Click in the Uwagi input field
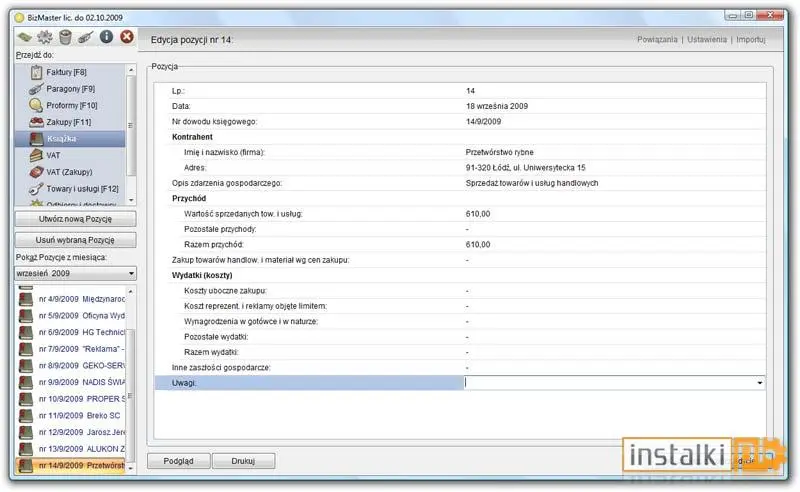The width and height of the screenshot is (800, 492). (609, 383)
